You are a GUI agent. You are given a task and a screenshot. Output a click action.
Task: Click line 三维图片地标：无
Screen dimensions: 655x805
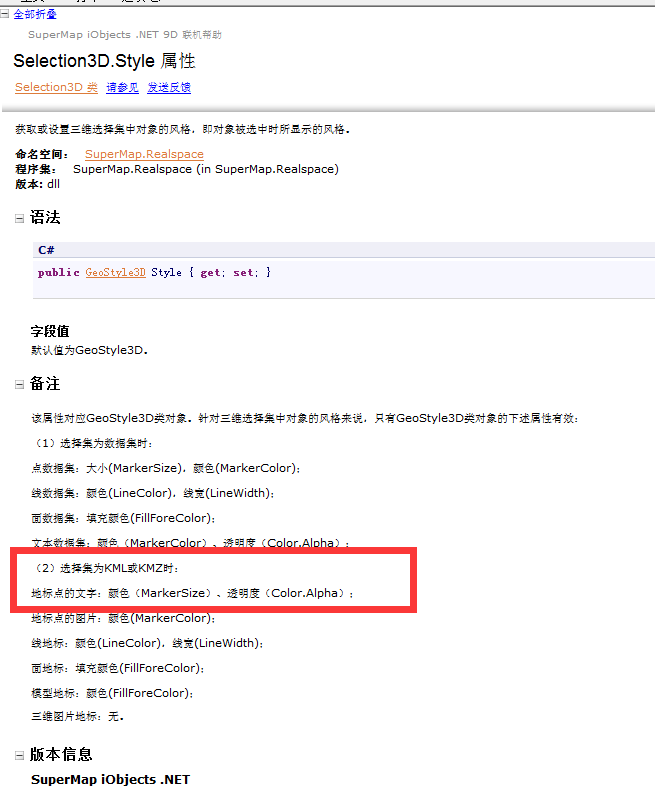click(x=78, y=717)
